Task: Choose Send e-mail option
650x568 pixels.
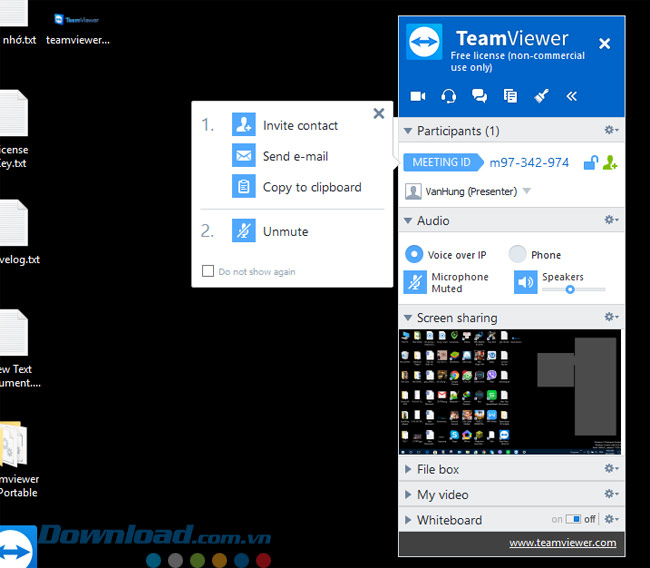Action: tap(295, 156)
